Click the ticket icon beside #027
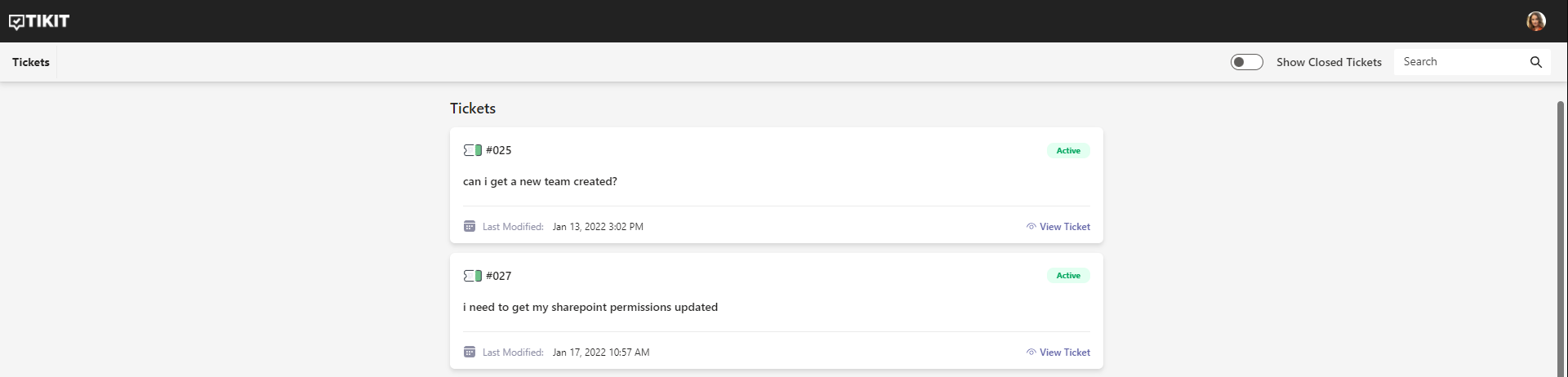 tap(472, 276)
